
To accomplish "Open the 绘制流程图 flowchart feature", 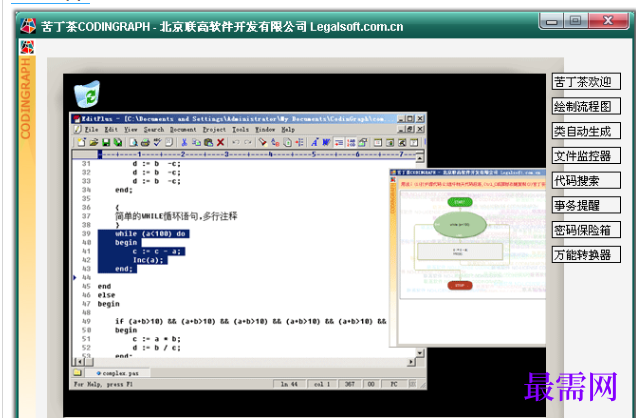I will tap(586, 106).
